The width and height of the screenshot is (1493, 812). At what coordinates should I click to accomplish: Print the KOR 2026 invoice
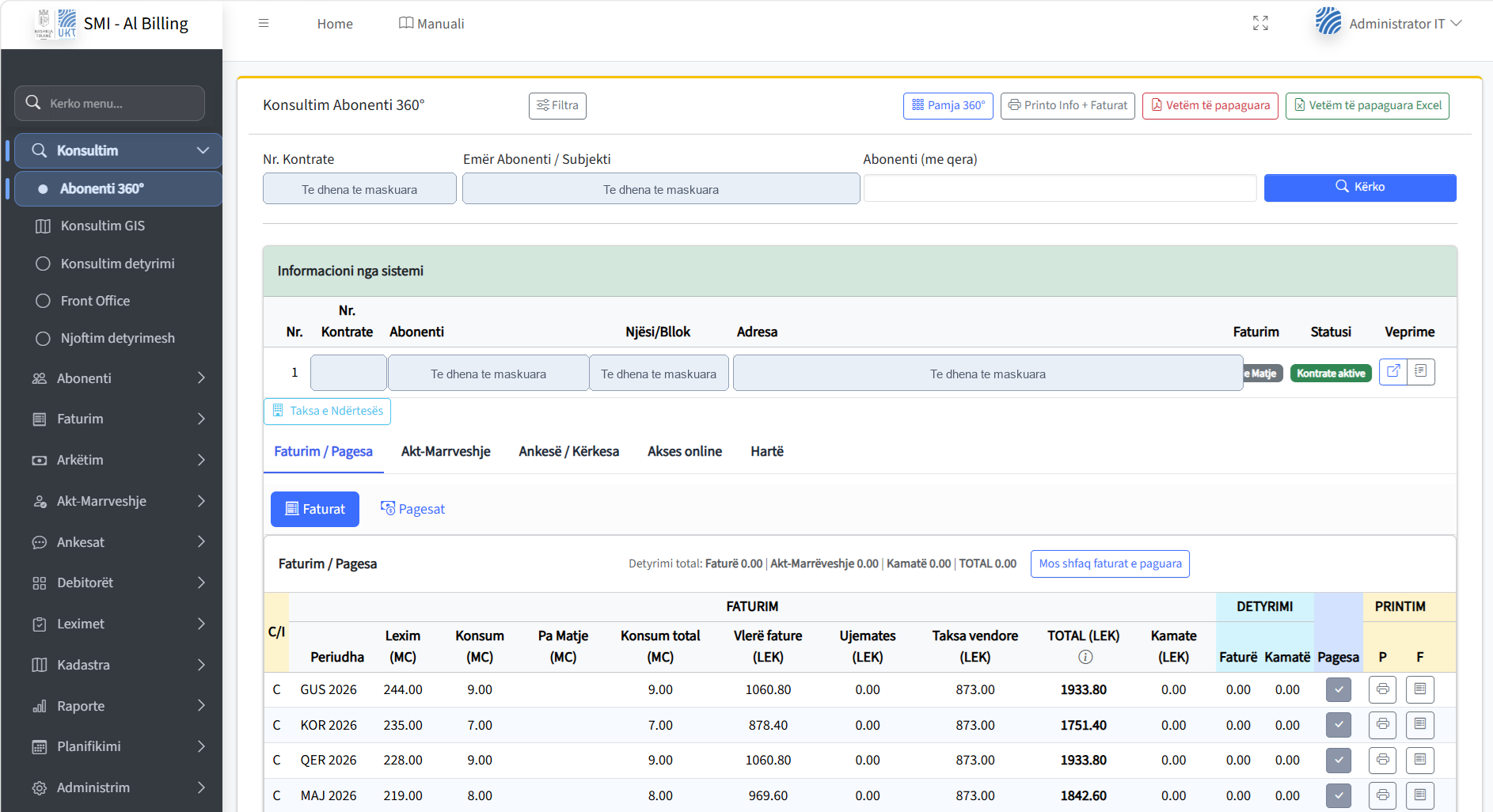point(1382,725)
